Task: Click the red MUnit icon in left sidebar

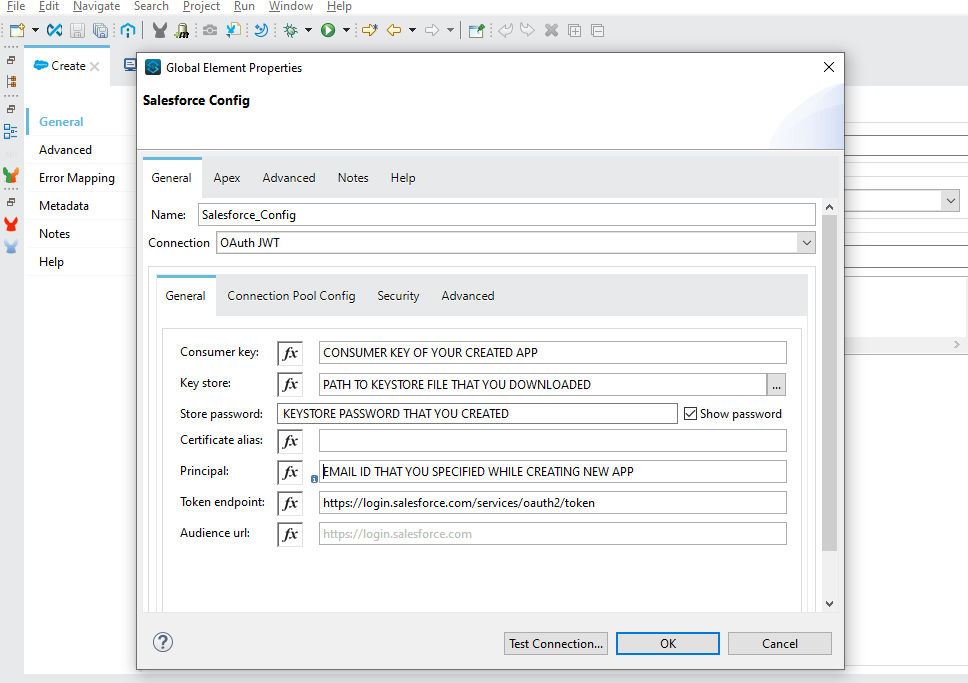Action: click(x=10, y=224)
